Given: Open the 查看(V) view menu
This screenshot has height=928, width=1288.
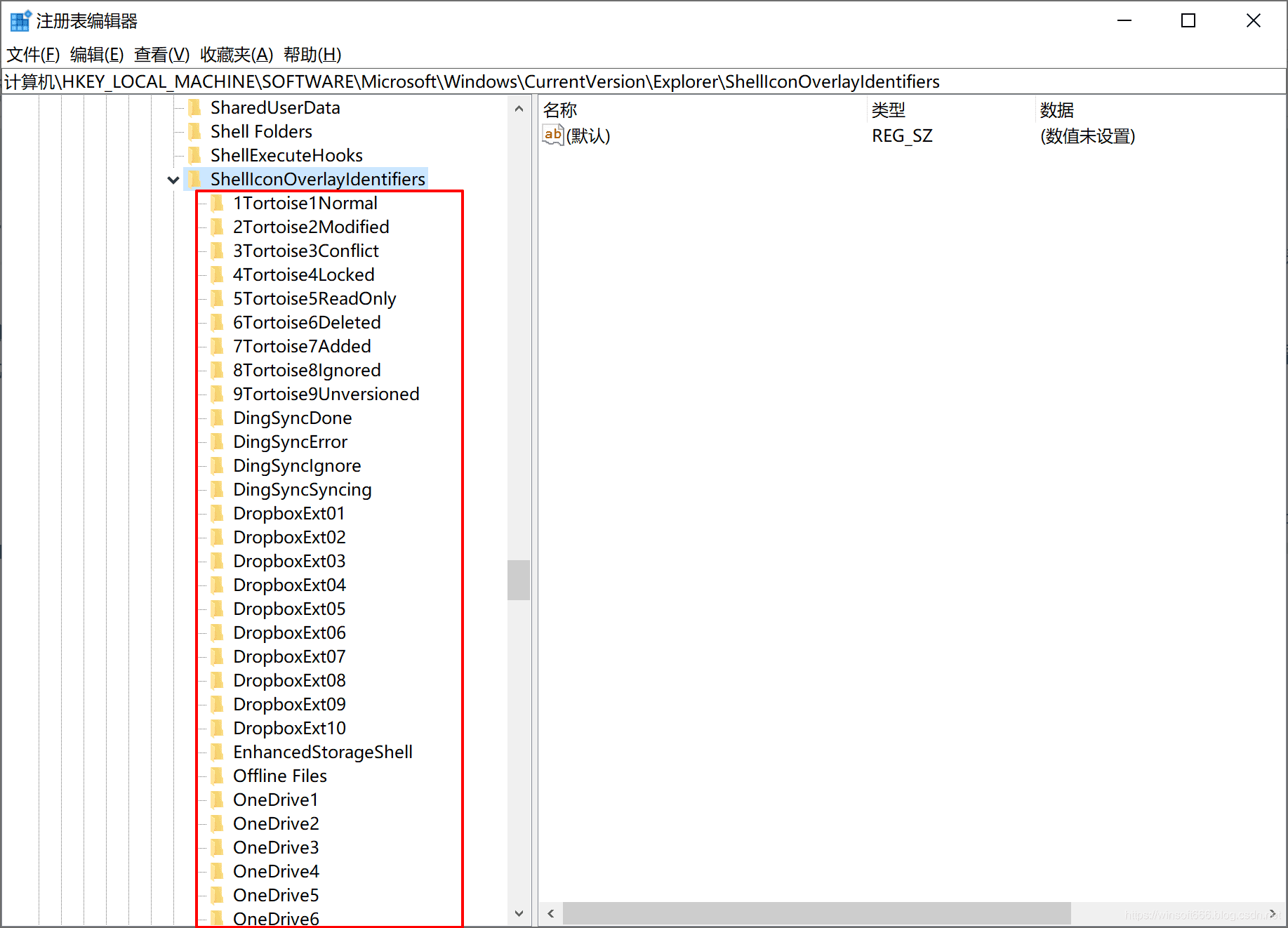Looking at the screenshot, I should (x=161, y=55).
